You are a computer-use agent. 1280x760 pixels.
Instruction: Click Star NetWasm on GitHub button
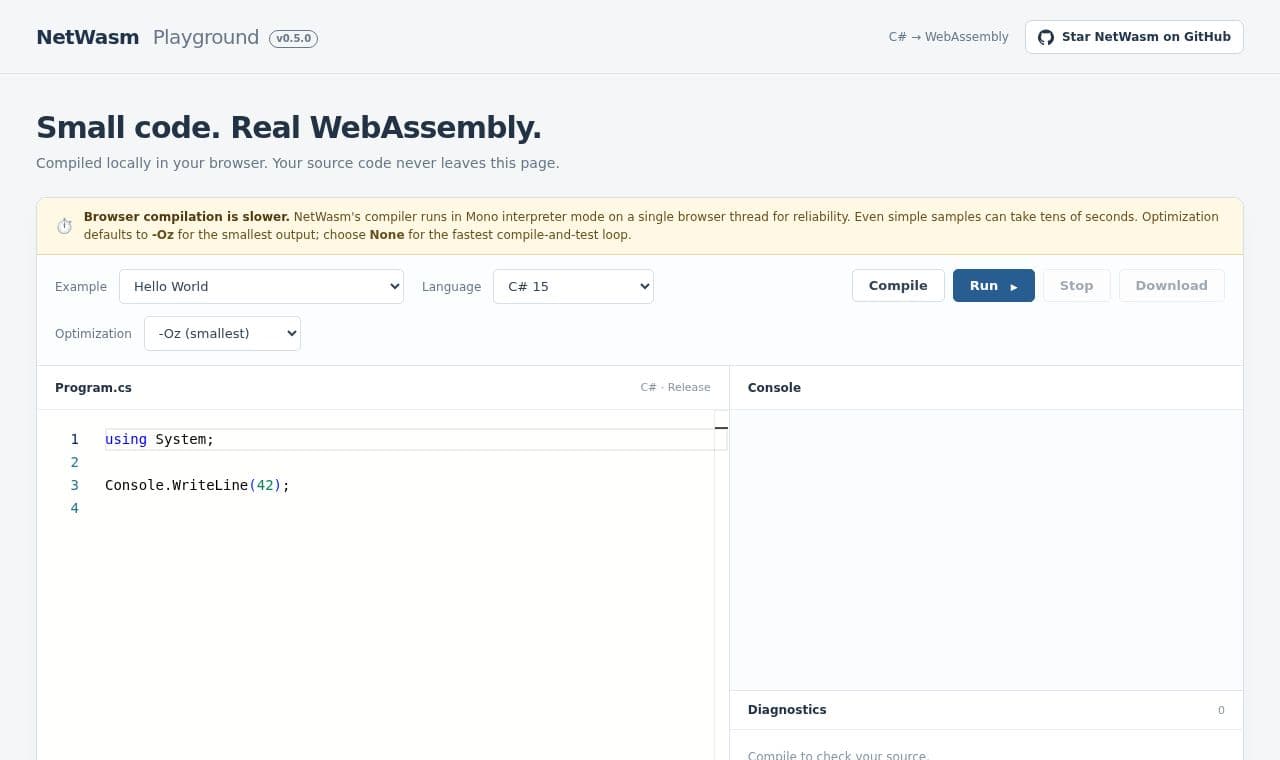pos(1134,37)
